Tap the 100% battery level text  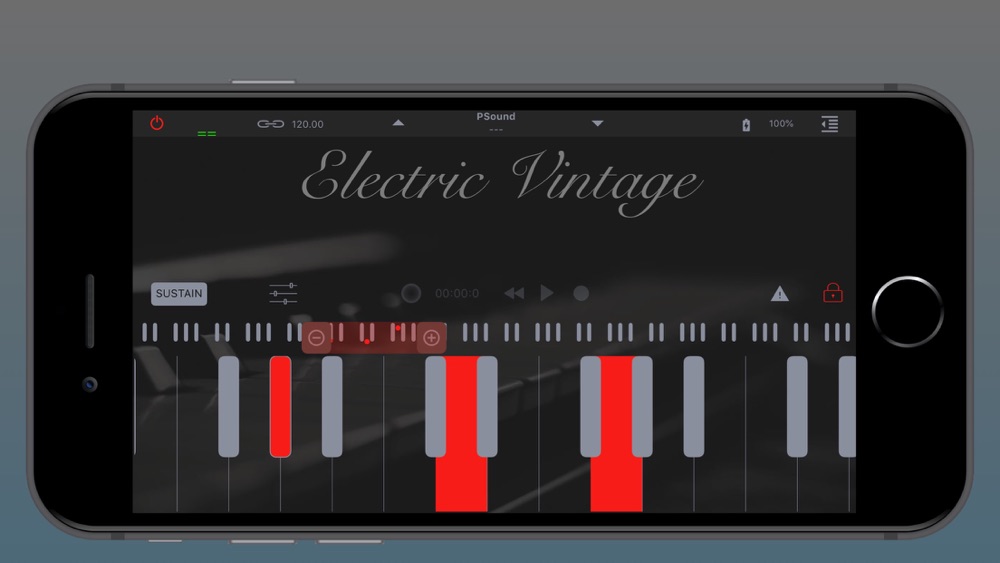pos(781,124)
